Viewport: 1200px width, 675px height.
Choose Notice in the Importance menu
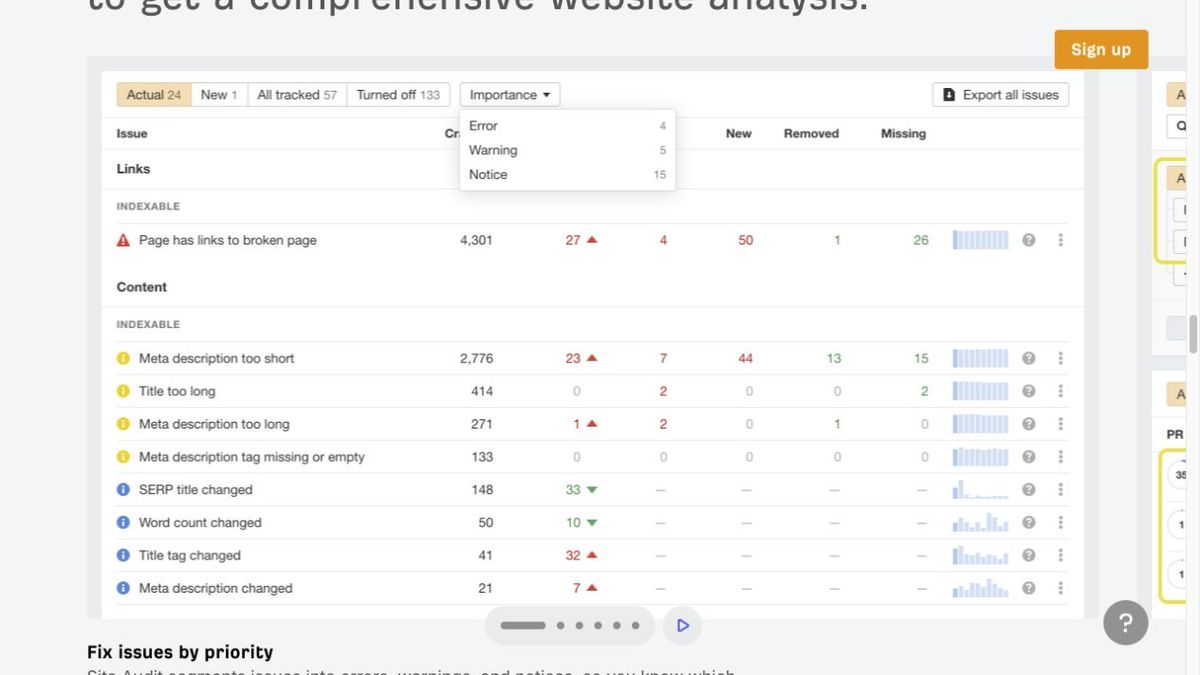tap(567, 174)
